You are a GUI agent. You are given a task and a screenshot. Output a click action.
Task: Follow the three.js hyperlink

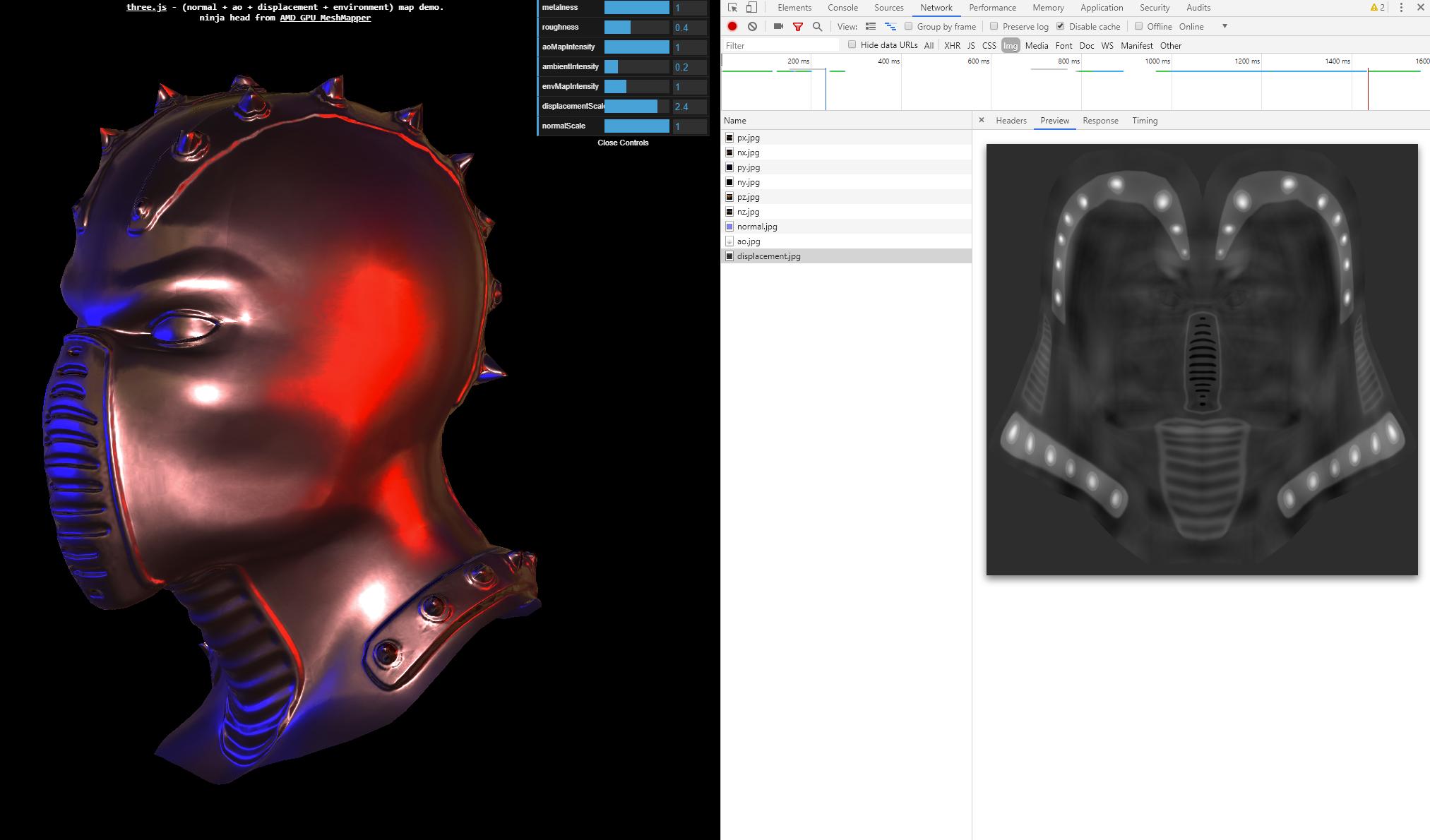pyautogui.click(x=146, y=7)
